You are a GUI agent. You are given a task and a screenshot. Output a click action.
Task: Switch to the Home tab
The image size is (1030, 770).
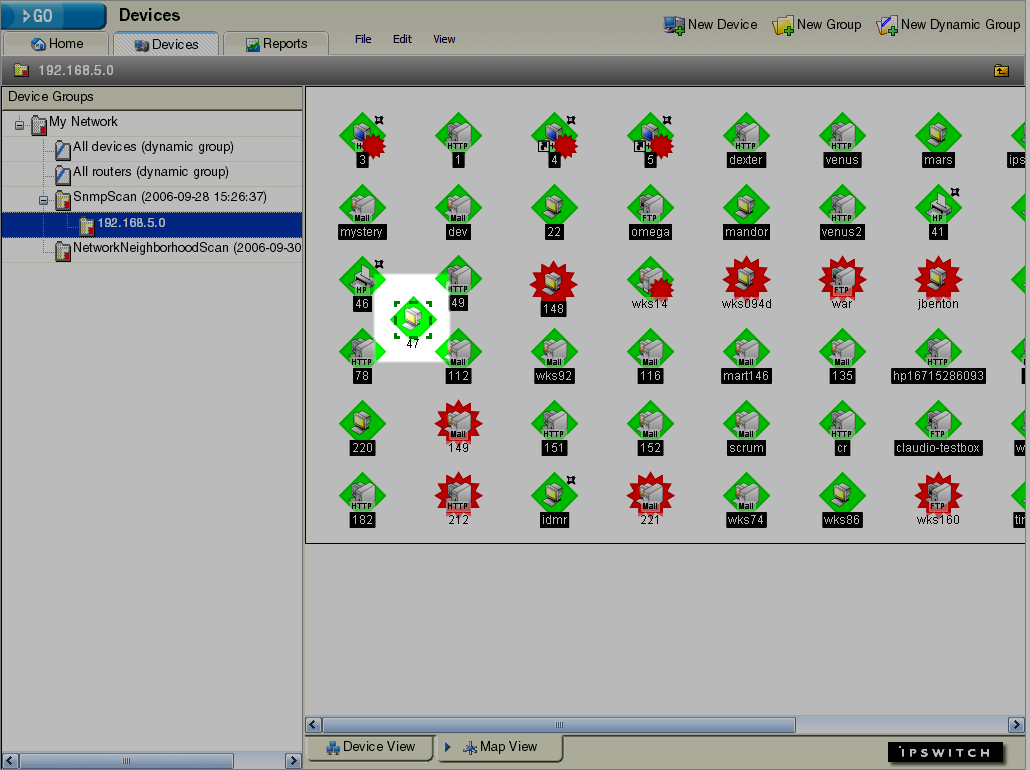[x=56, y=43]
